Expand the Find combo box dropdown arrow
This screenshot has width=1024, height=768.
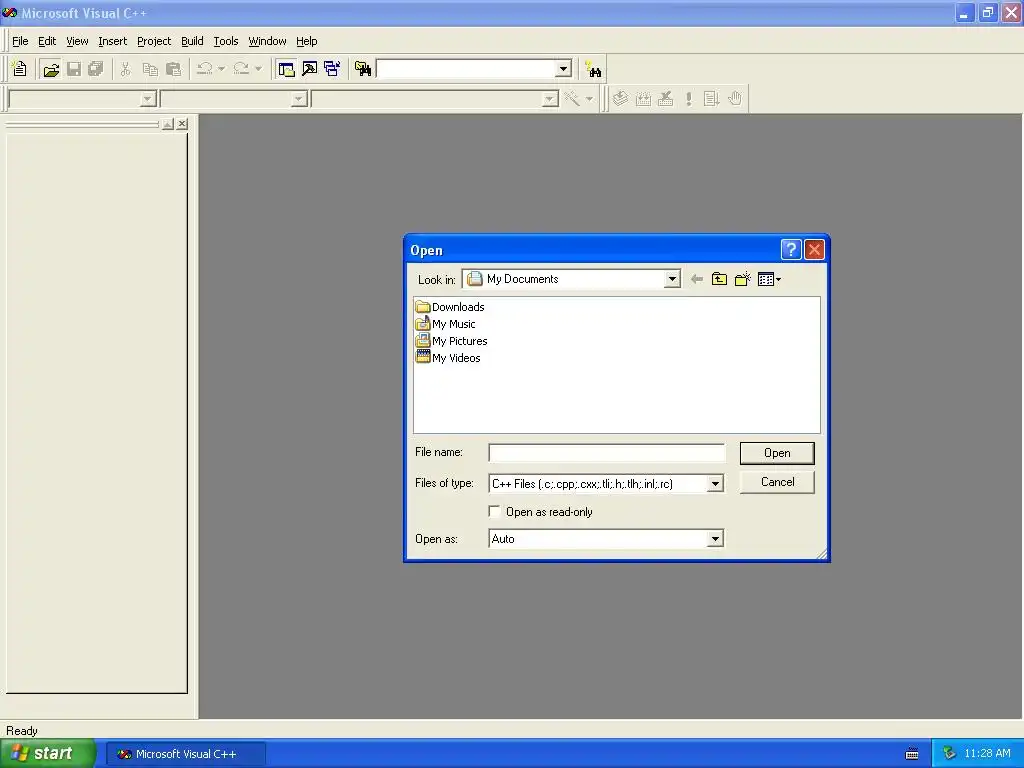564,69
